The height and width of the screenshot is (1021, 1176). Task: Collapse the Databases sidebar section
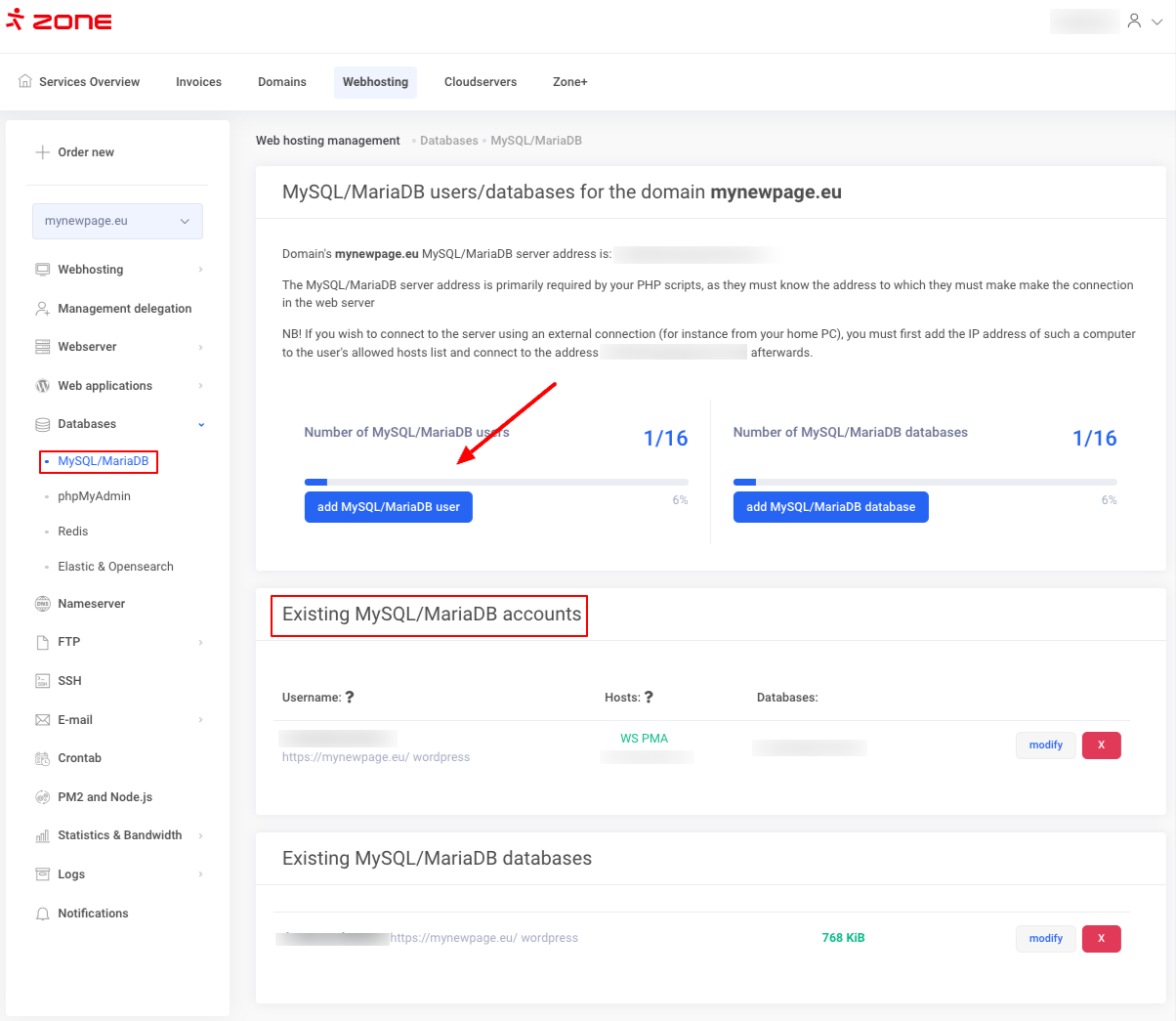click(x=201, y=424)
